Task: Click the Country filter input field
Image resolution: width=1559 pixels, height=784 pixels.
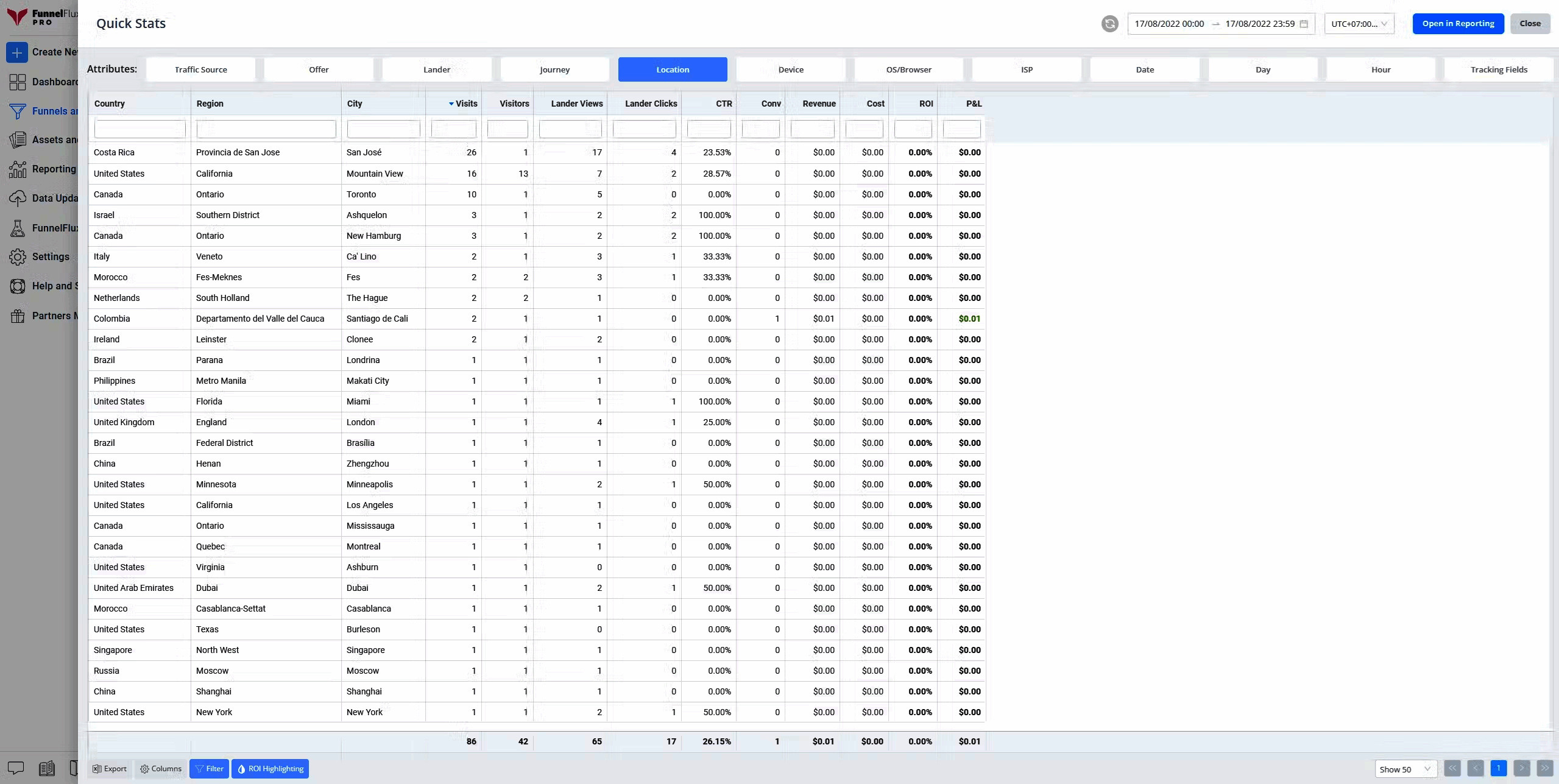Action: point(140,129)
